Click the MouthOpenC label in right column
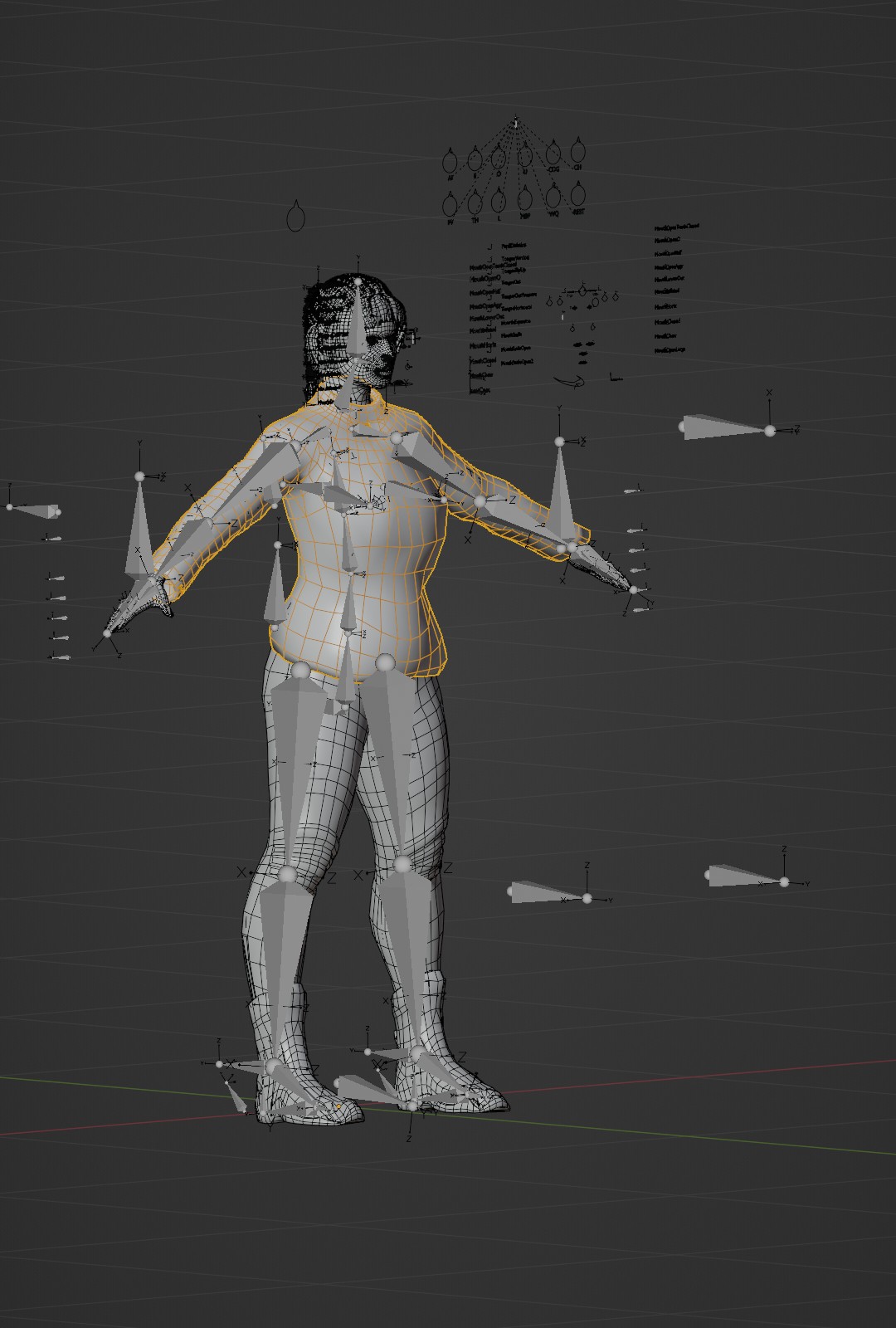 (x=667, y=240)
